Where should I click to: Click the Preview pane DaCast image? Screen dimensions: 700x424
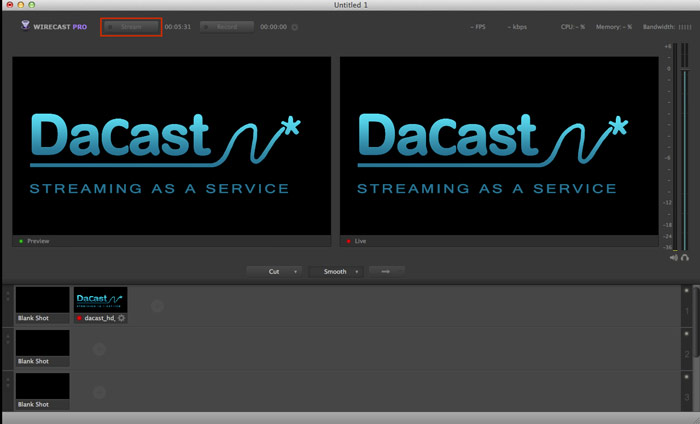(x=171, y=146)
